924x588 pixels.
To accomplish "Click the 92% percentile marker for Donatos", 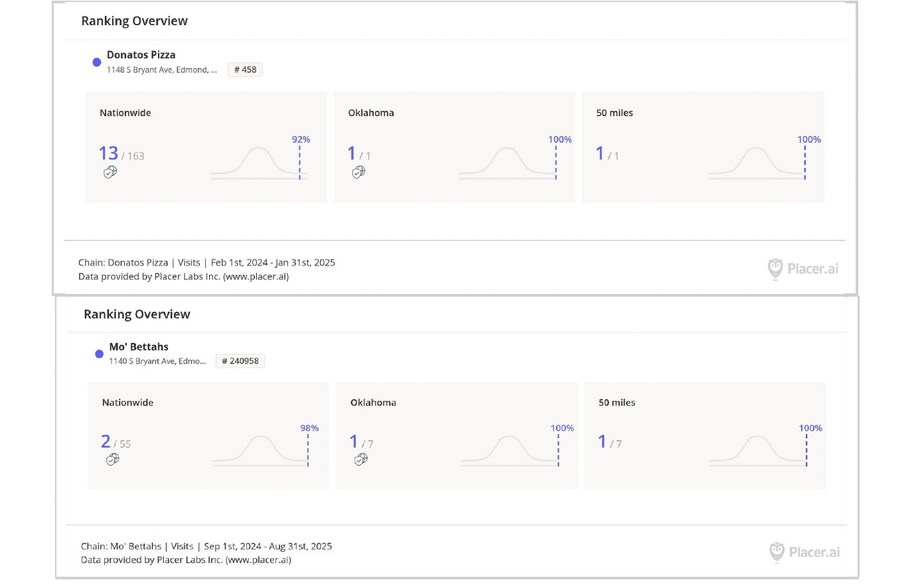I will click(x=300, y=140).
